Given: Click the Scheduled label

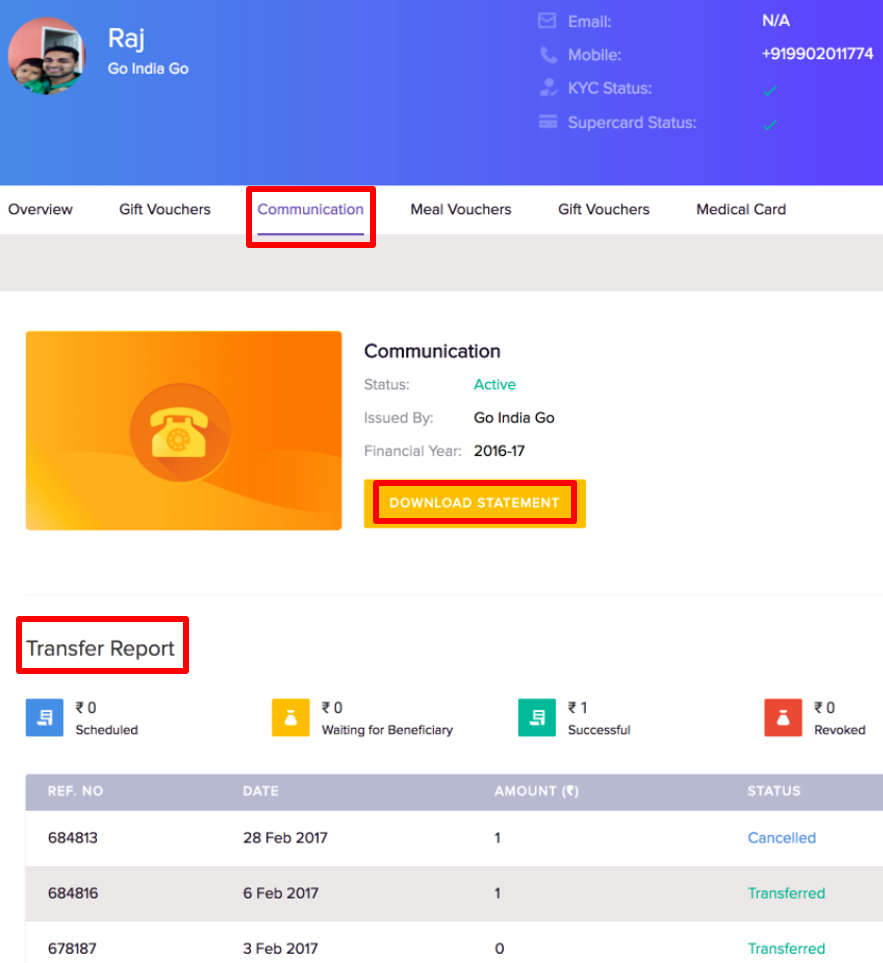Looking at the screenshot, I should (106, 730).
